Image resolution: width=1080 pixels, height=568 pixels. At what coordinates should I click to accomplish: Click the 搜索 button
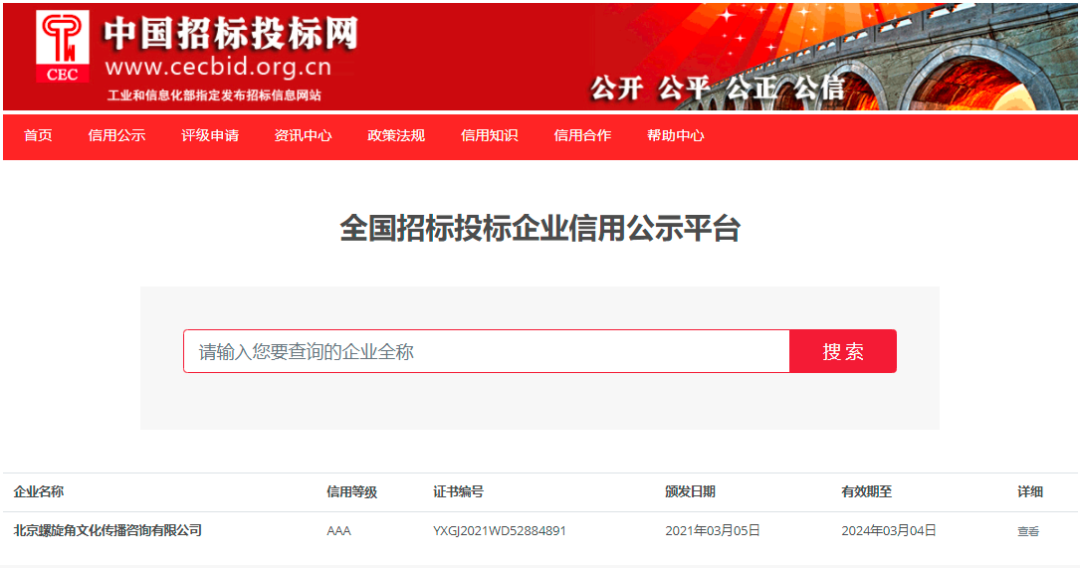coord(843,351)
